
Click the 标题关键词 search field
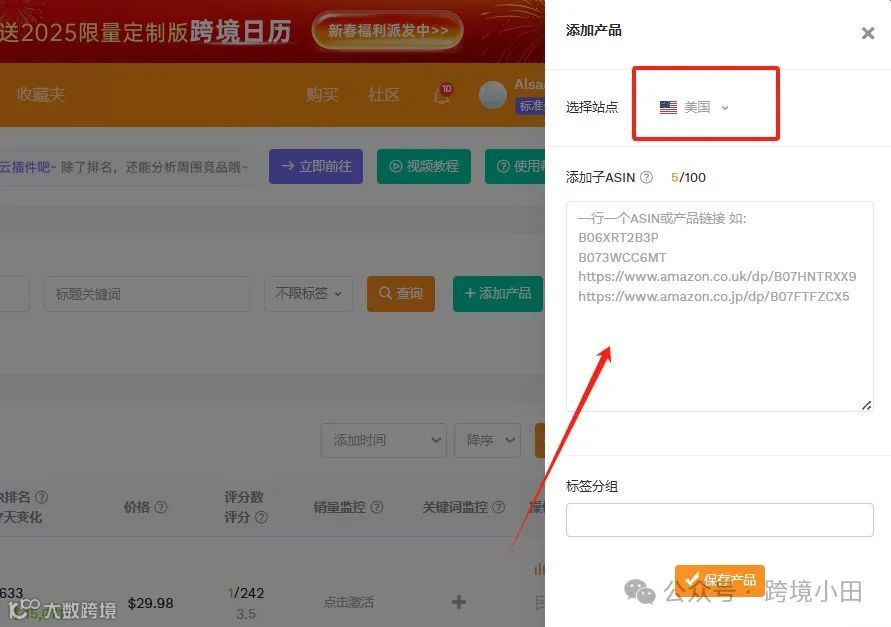(147, 294)
